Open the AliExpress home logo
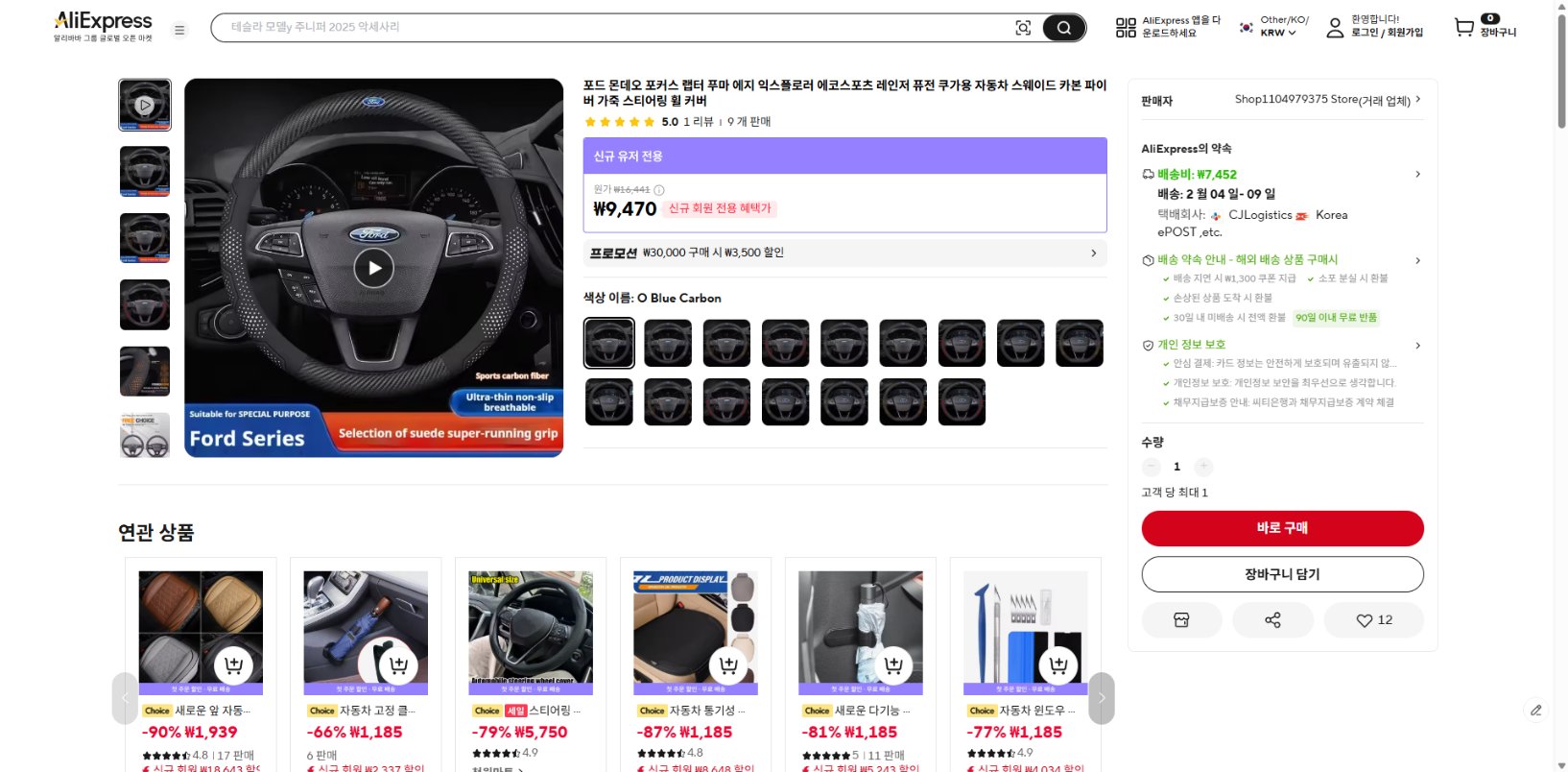Screen dimensions: 1568x772 (103, 26)
